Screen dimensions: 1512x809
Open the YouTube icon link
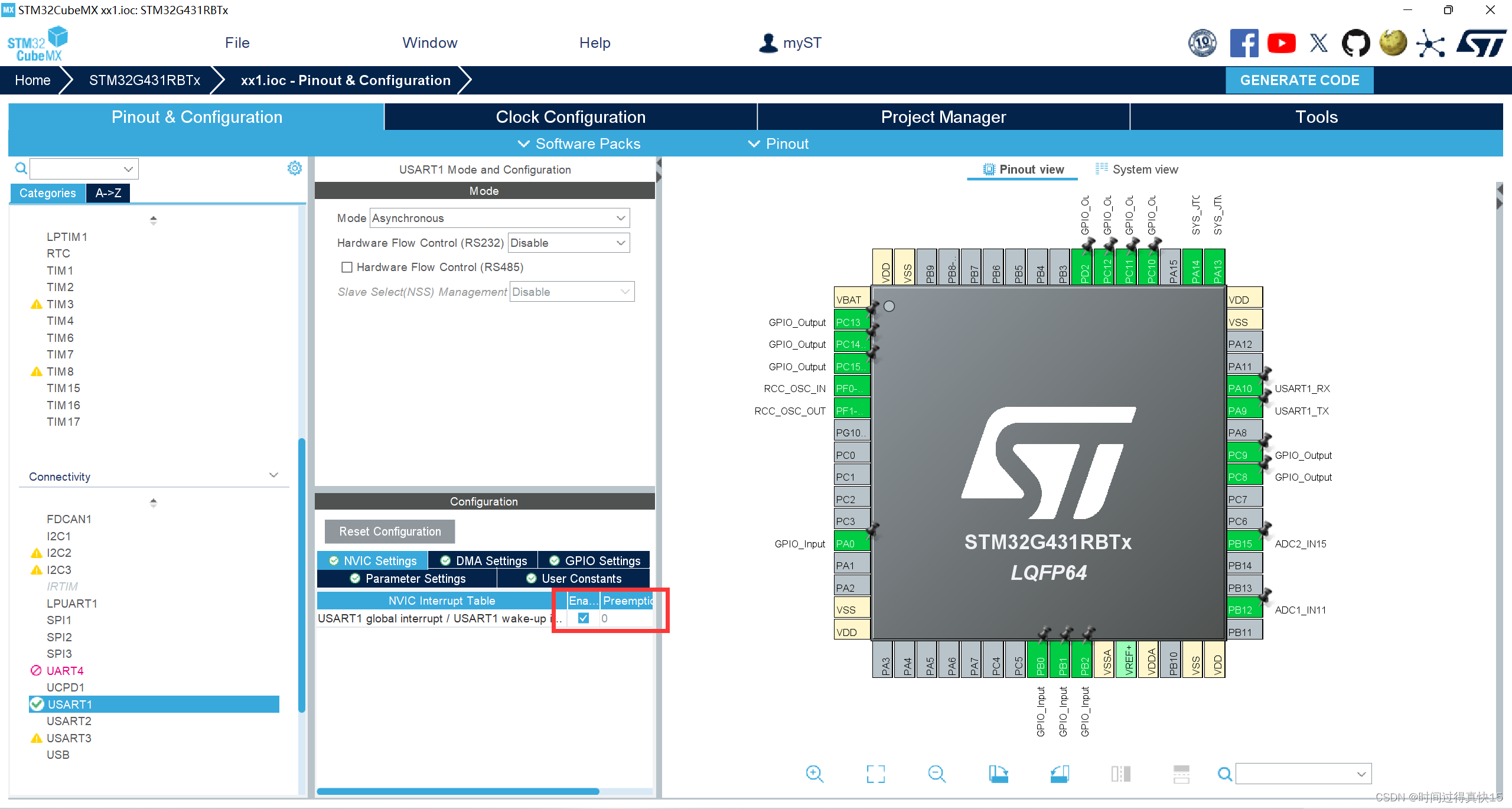[x=1281, y=43]
